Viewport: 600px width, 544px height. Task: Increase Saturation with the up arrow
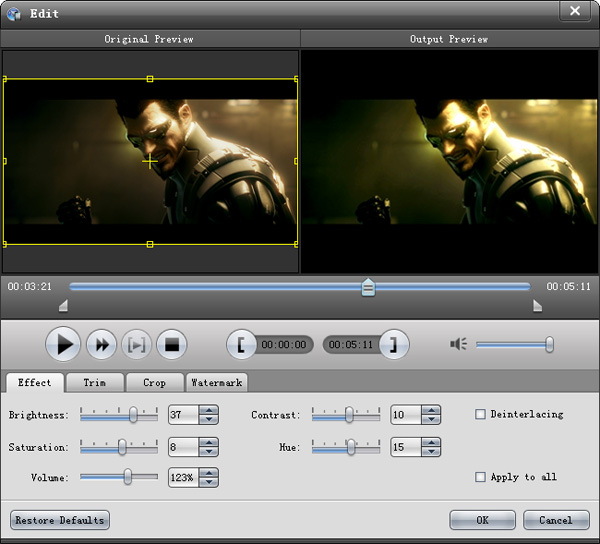click(x=209, y=443)
